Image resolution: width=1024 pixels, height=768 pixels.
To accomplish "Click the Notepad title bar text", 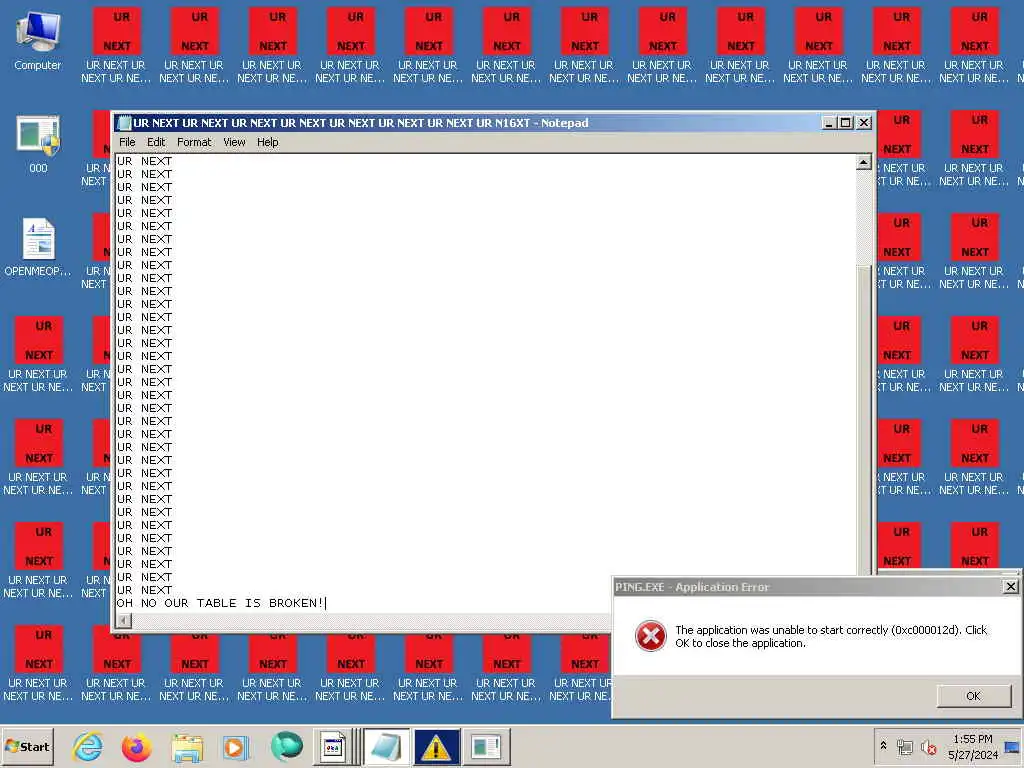I will (360, 123).
